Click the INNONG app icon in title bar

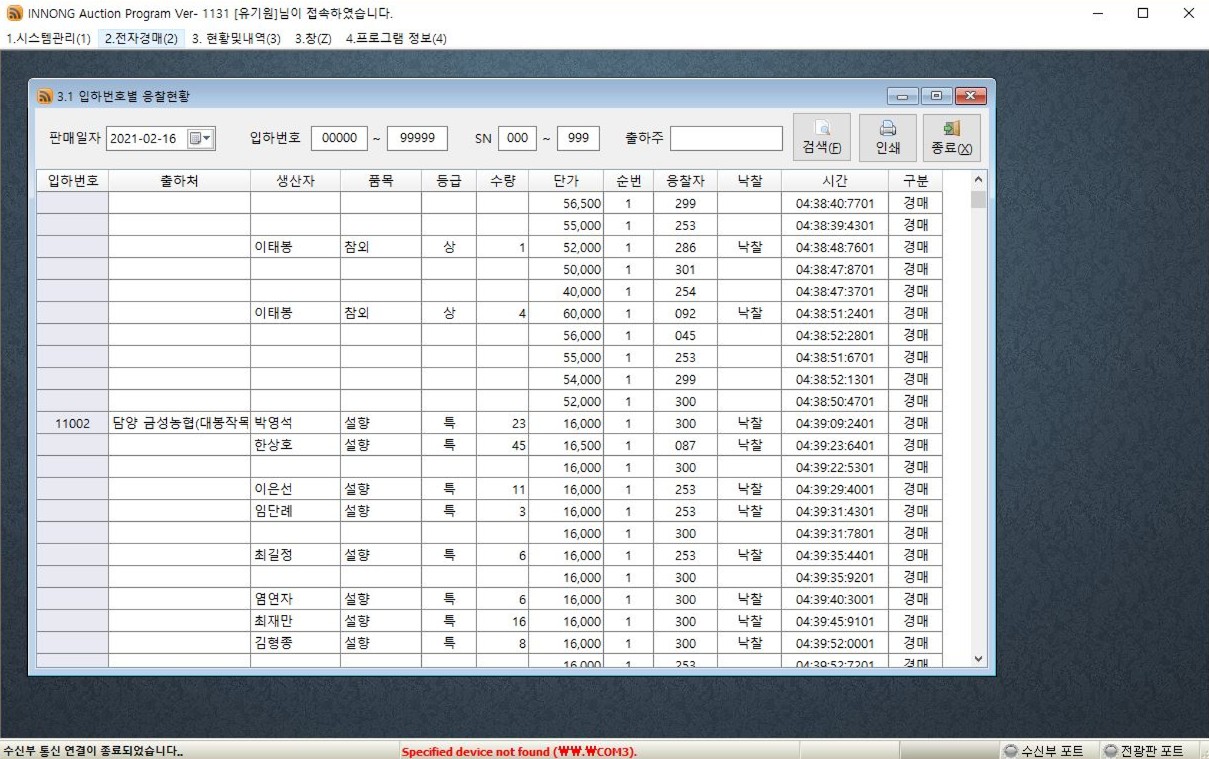click(x=14, y=14)
